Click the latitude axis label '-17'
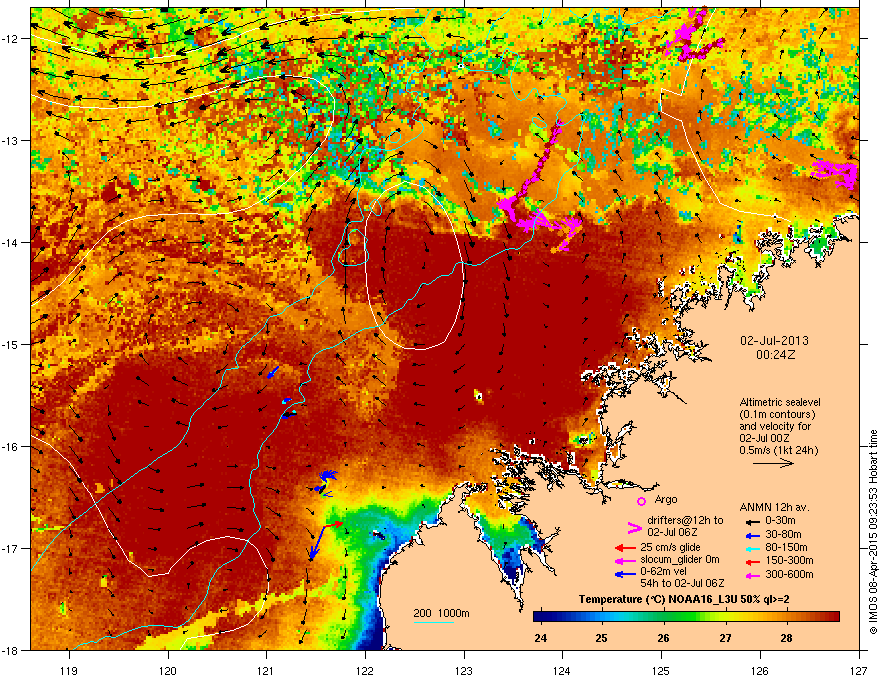 (10, 548)
